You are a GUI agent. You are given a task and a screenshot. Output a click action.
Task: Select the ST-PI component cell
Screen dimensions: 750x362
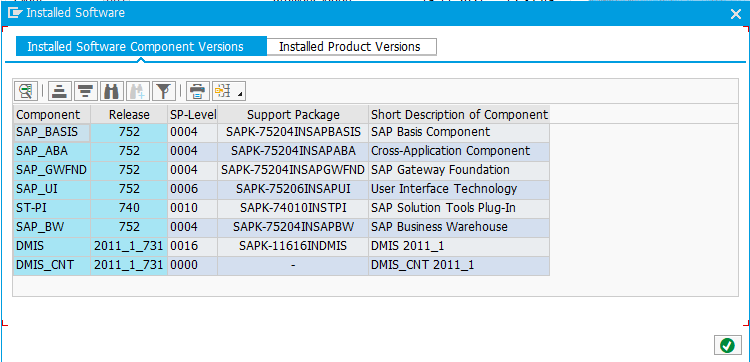[x=52, y=208]
